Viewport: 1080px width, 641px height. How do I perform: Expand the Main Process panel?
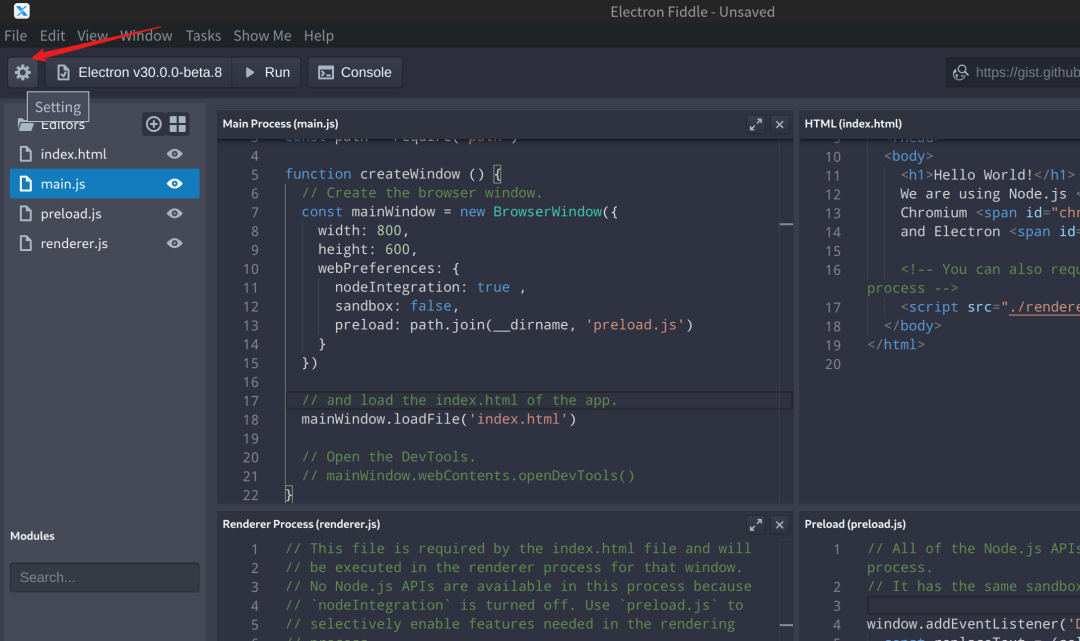(756, 124)
